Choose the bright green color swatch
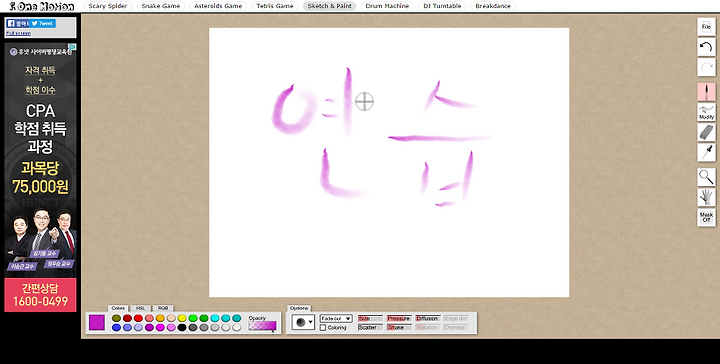 pyautogui.click(x=193, y=318)
